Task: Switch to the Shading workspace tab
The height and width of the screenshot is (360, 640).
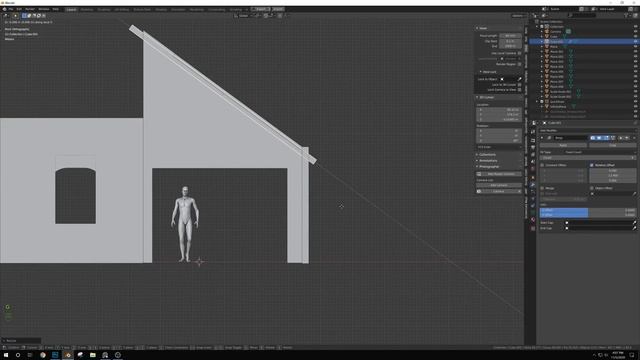Action: pyautogui.click(x=161, y=9)
